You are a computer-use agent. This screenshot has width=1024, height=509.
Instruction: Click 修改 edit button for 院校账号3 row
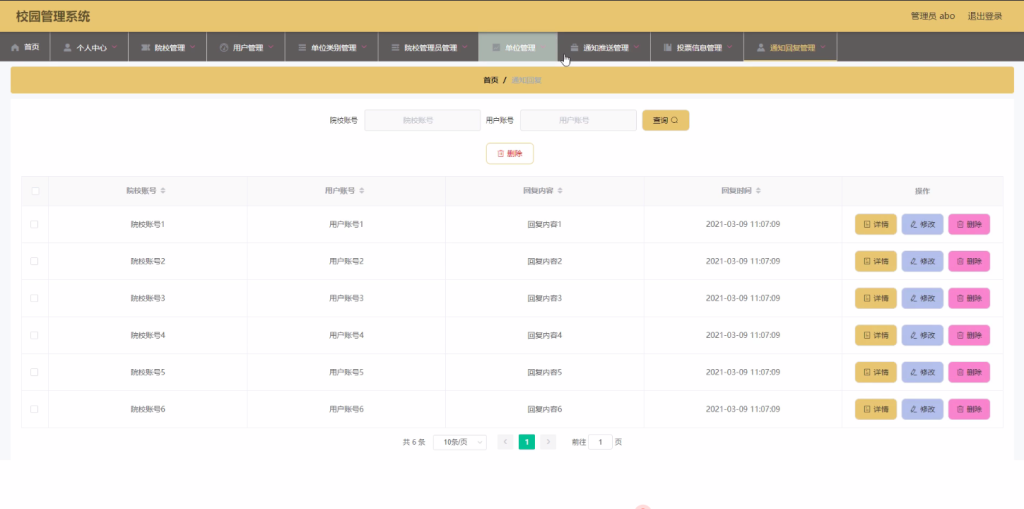click(x=922, y=298)
